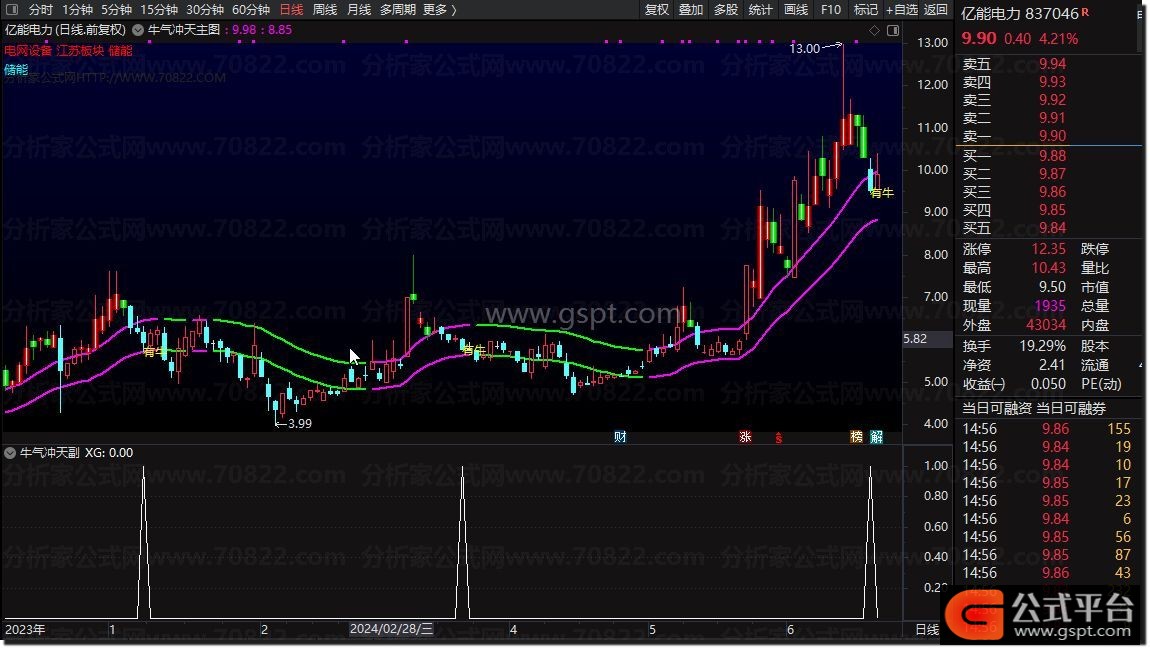
Task: Open the 电网设备 sector tag
Action: tap(28, 51)
